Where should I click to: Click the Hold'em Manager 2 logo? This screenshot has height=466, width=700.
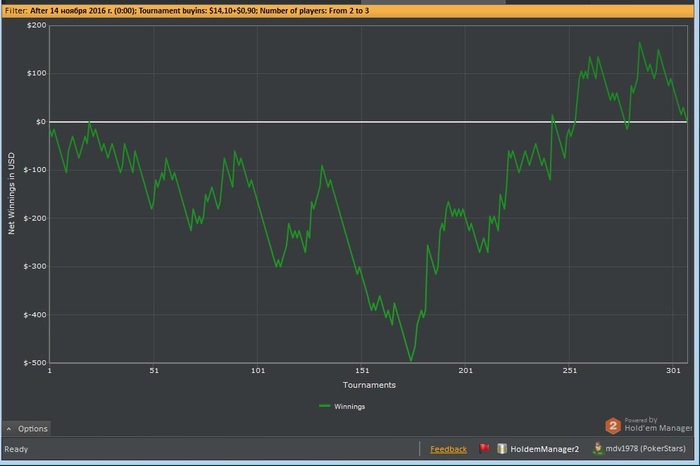click(613, 426)
